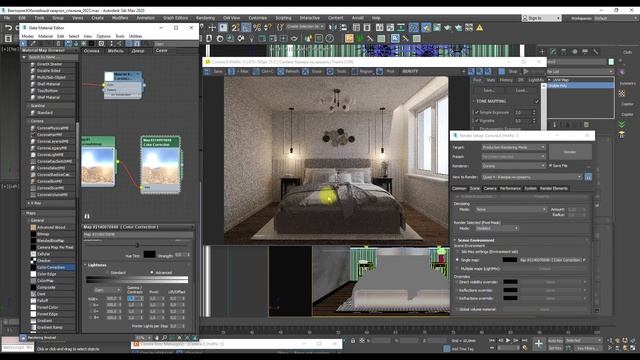Click the play animation button

pyautogui.click(x=508, y=340)
